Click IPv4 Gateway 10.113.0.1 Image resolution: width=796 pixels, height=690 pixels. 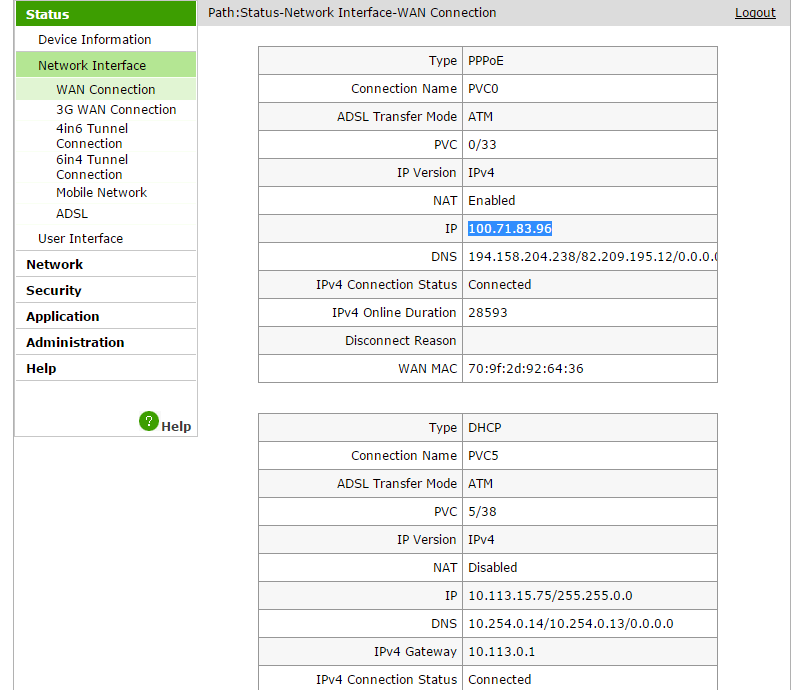(x=502, y=651)
